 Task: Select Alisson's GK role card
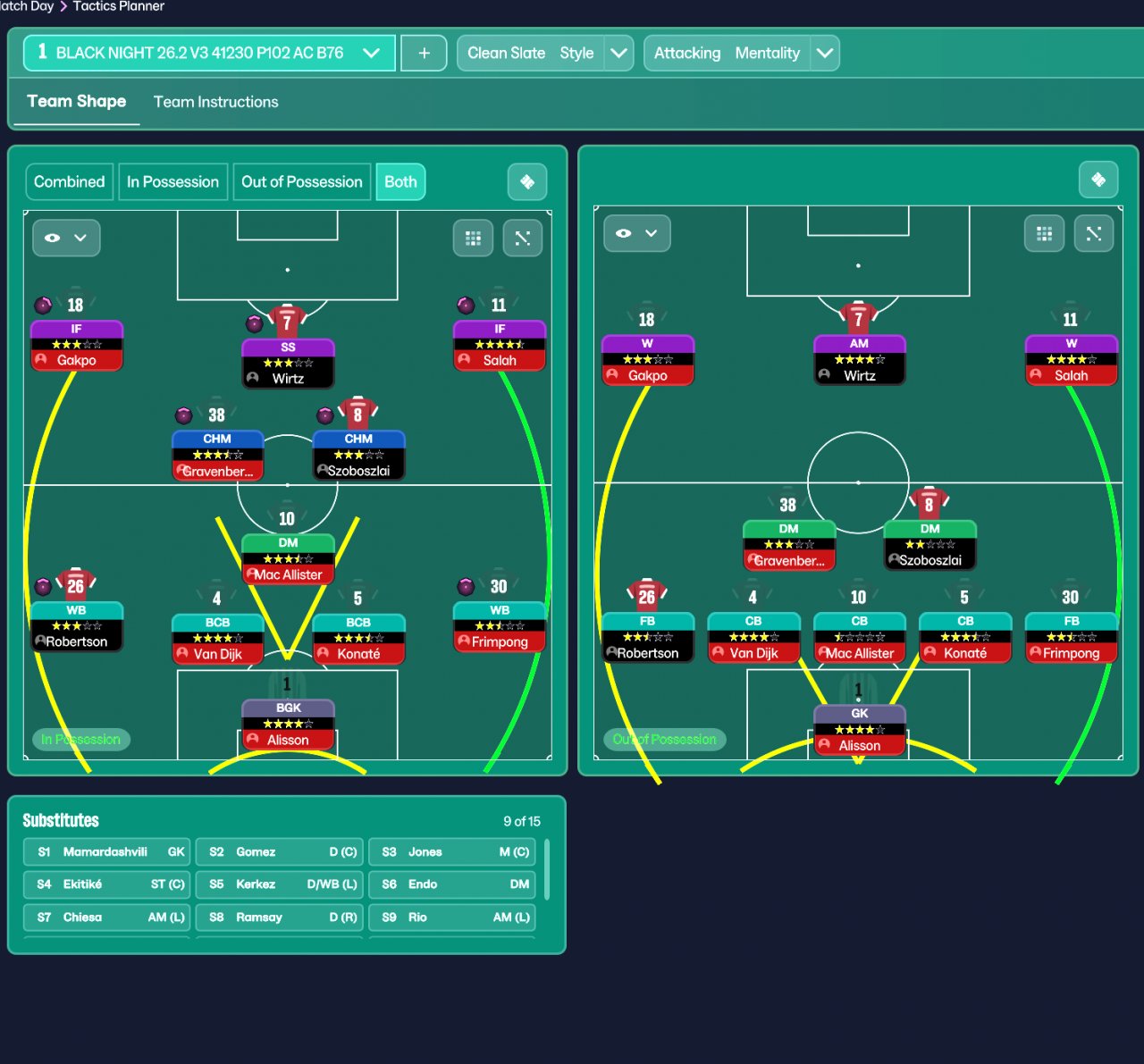point(859,729)
